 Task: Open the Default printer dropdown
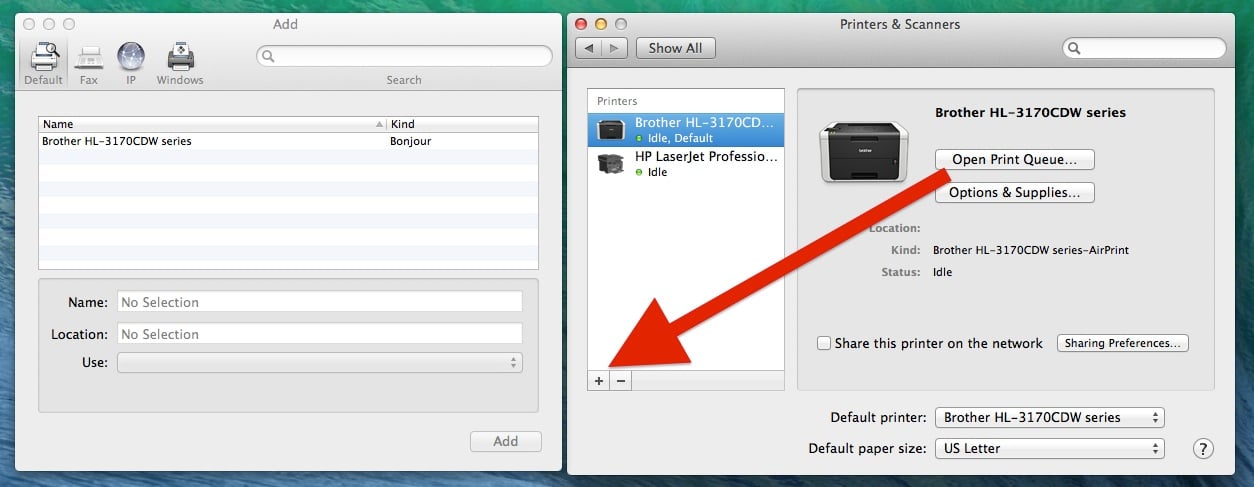click(1050, 417)
